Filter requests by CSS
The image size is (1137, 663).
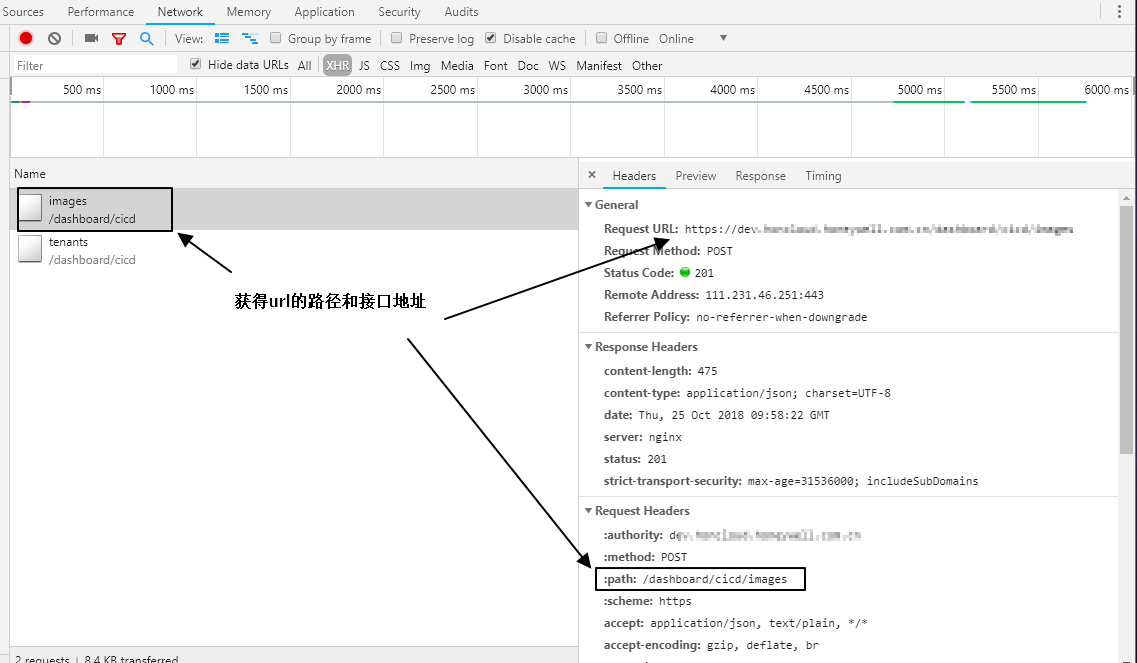389,65
